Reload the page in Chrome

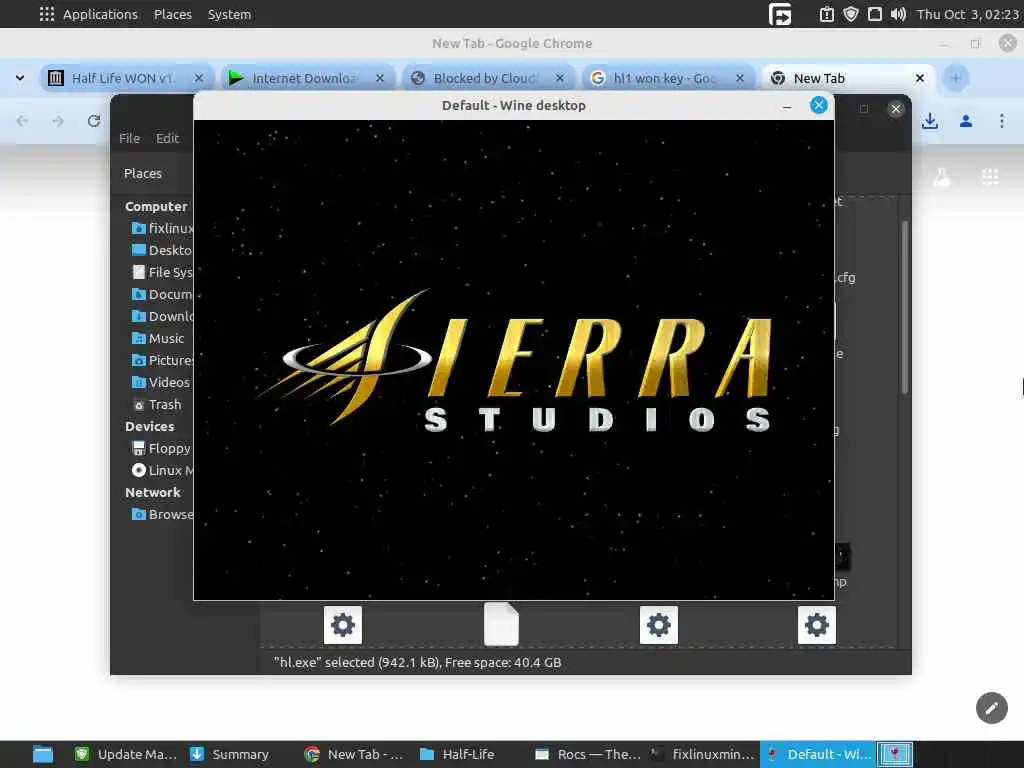(x=94, y=121)
